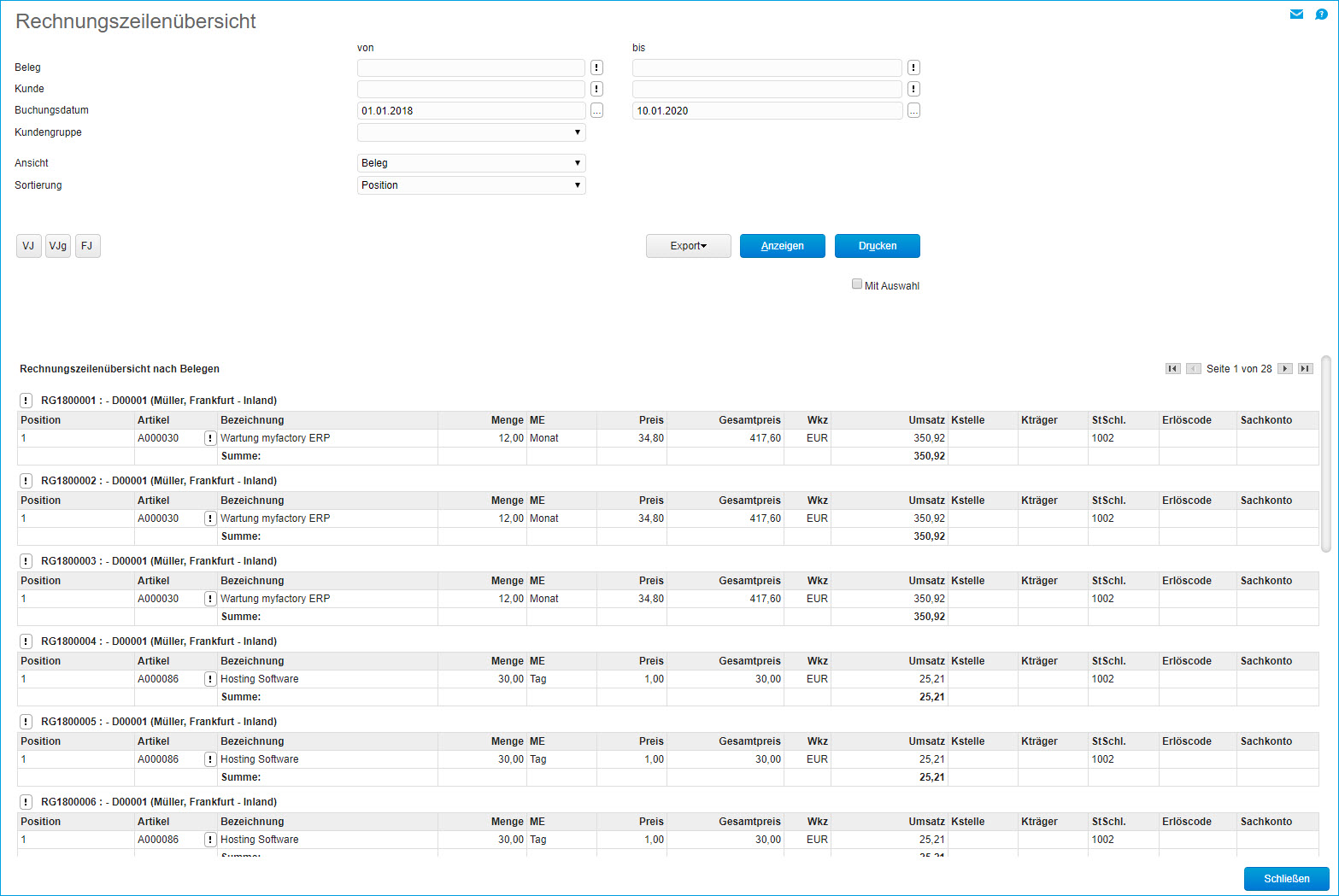Open the help question mark icon
The image size is (1339, 896).
[1321, 15]
